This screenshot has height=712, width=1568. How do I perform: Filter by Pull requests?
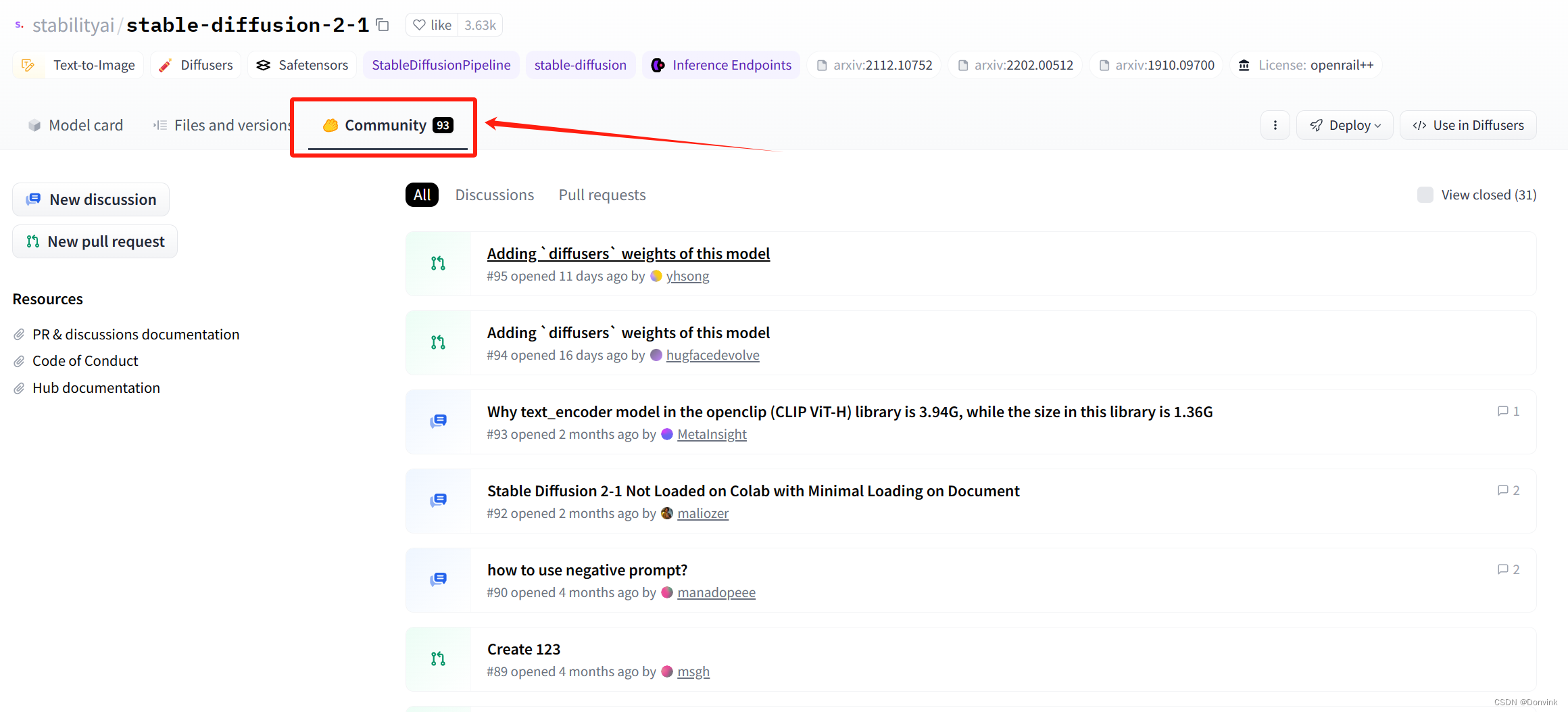(602, 195)
